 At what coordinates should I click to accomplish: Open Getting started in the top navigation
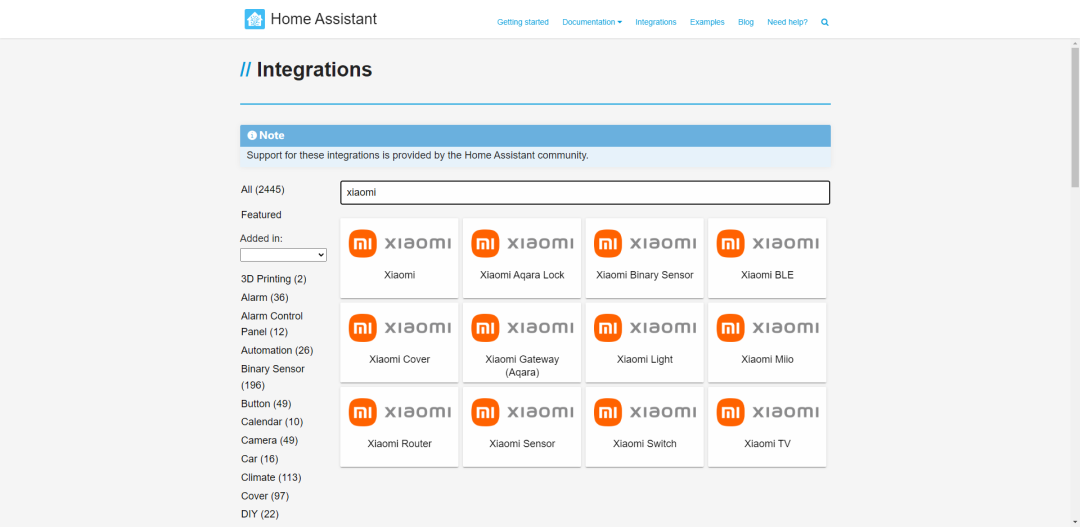point(523,22)
